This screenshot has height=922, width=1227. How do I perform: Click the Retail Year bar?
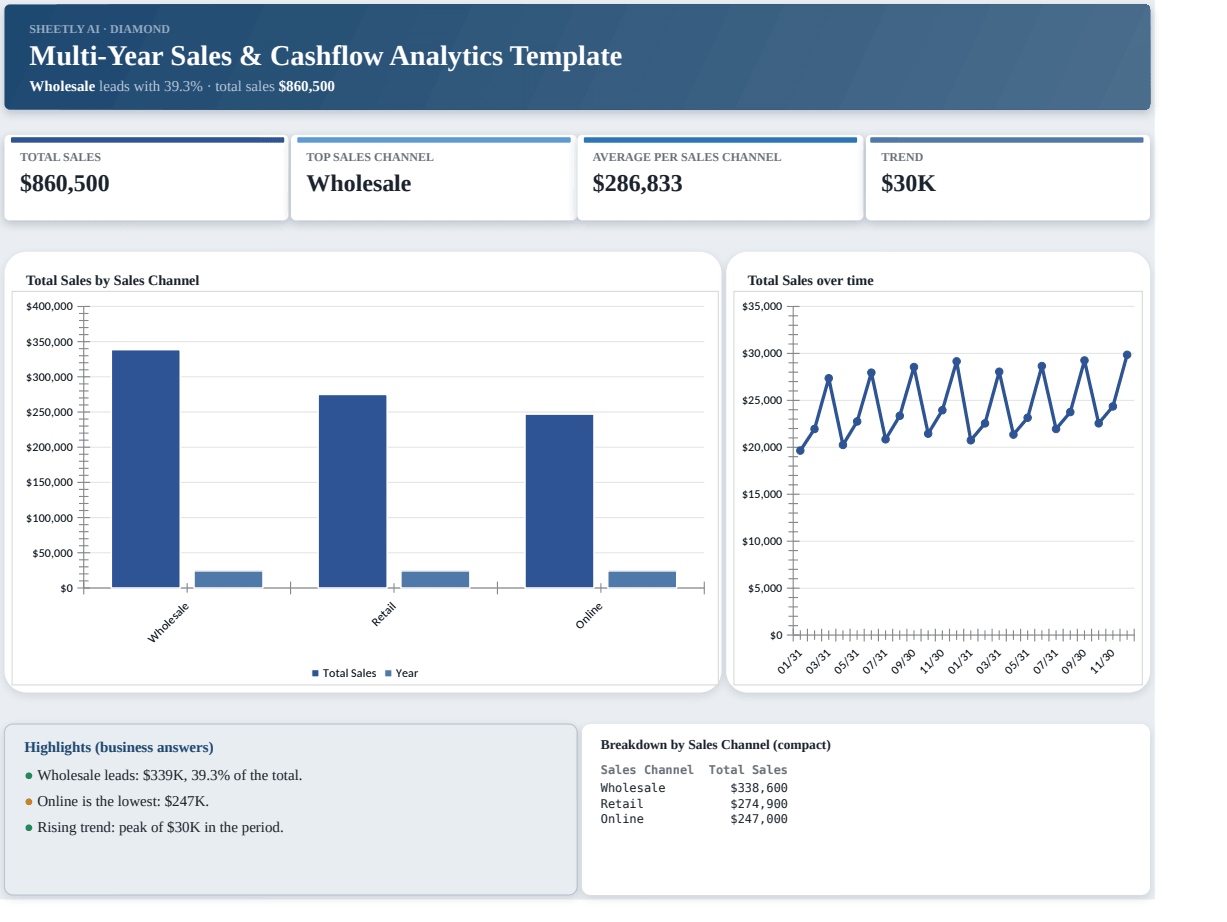pos(435,579)
